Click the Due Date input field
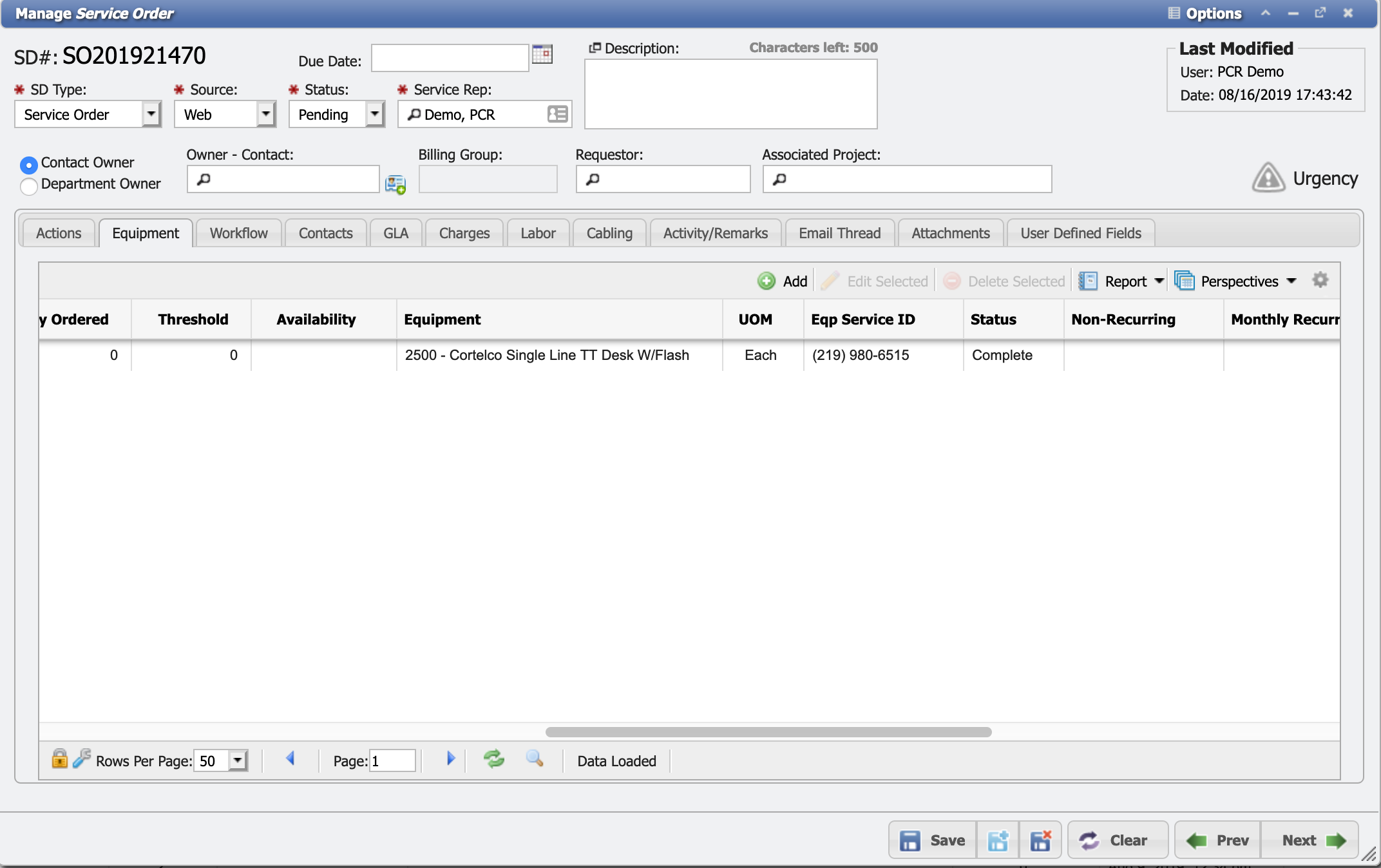The width and height of the screenshot is (1381, 868). click(x=450, y=58)
